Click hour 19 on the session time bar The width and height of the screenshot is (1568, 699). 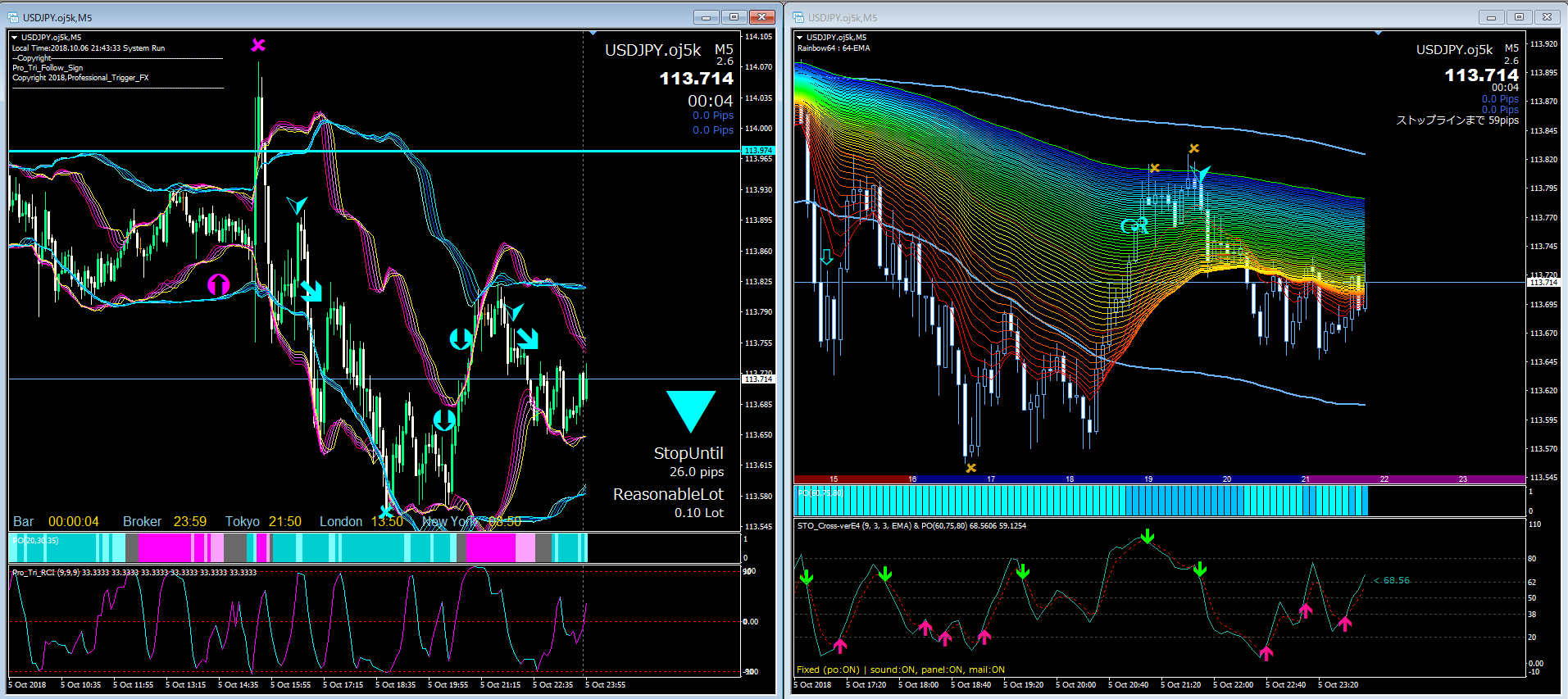pos(1148,479)
